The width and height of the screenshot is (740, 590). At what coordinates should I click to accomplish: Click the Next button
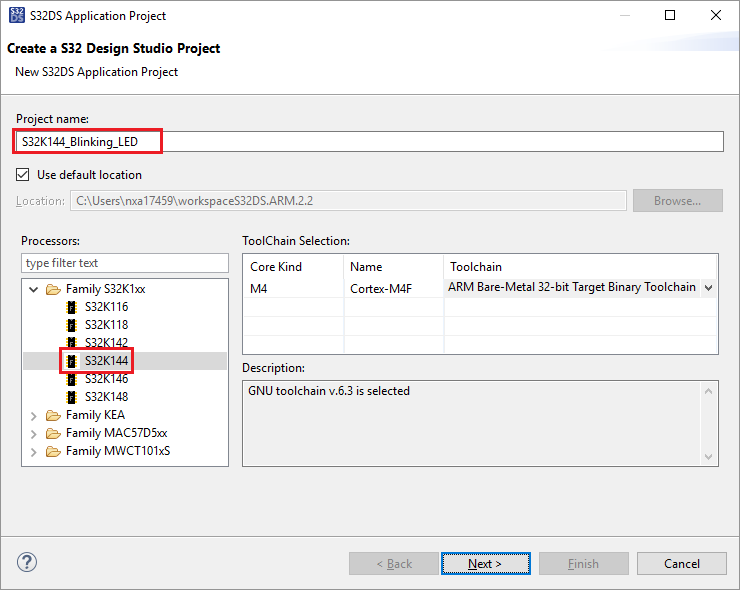pyautogui.click(x=486, y=564)
